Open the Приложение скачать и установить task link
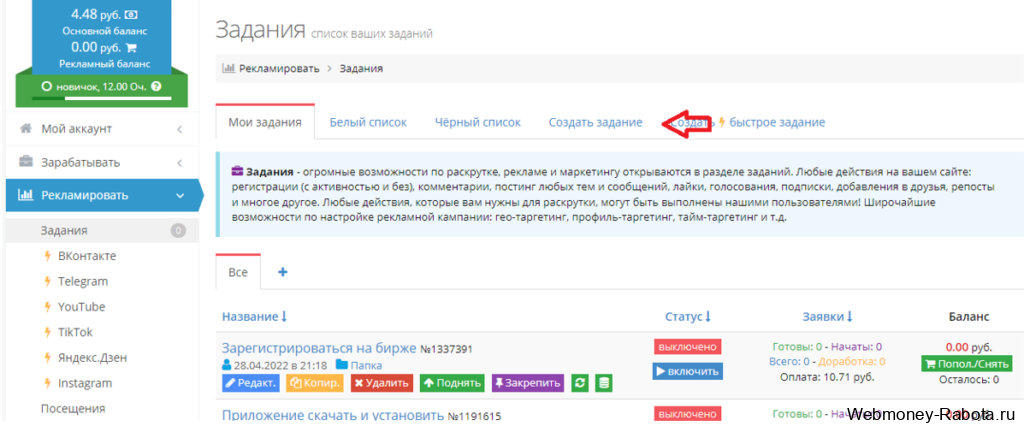 (x=333, y=416)
